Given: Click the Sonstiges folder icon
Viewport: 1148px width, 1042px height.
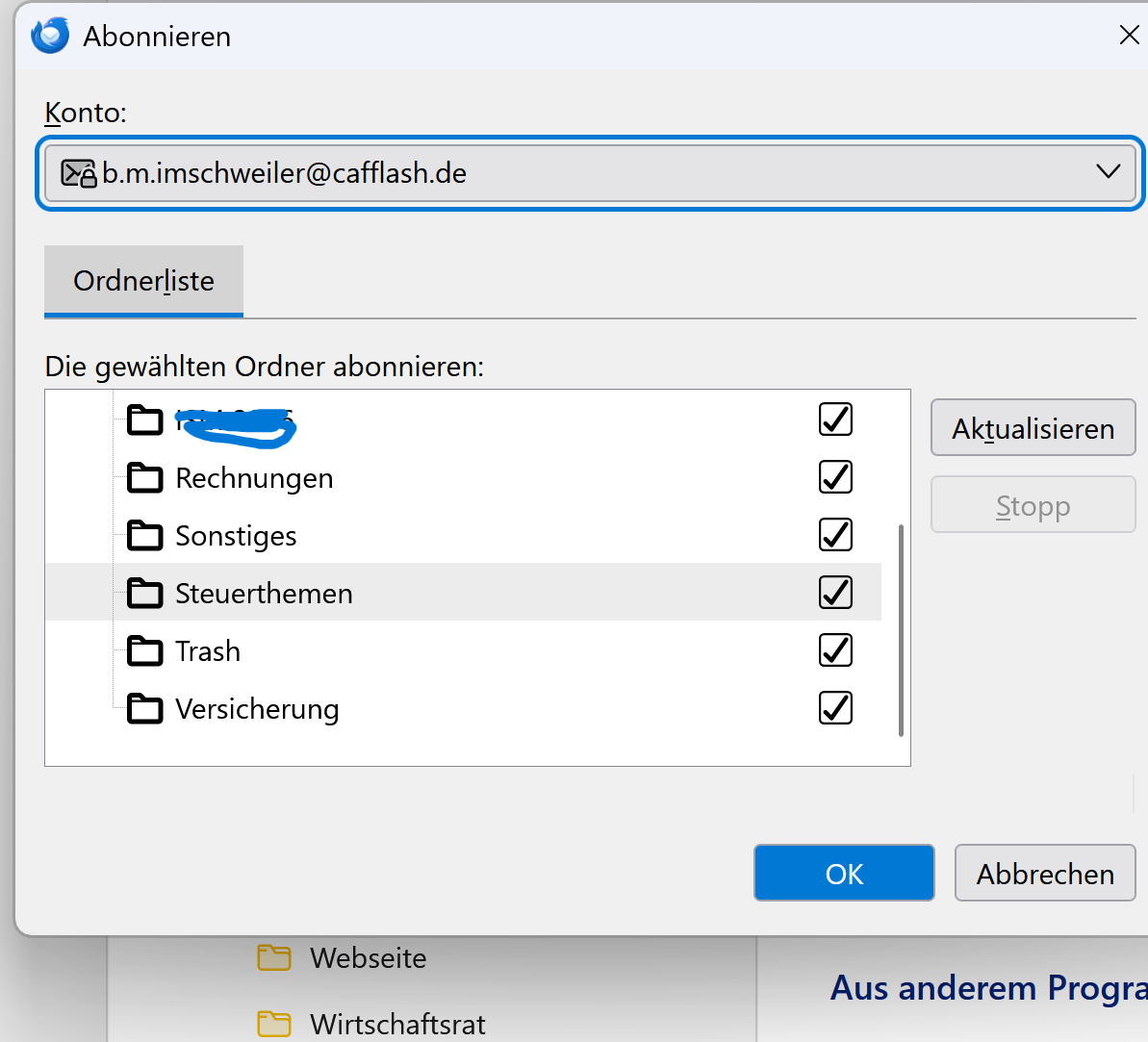Looking at the screenshot, I should pyautogui.click(x=145, y=536).
